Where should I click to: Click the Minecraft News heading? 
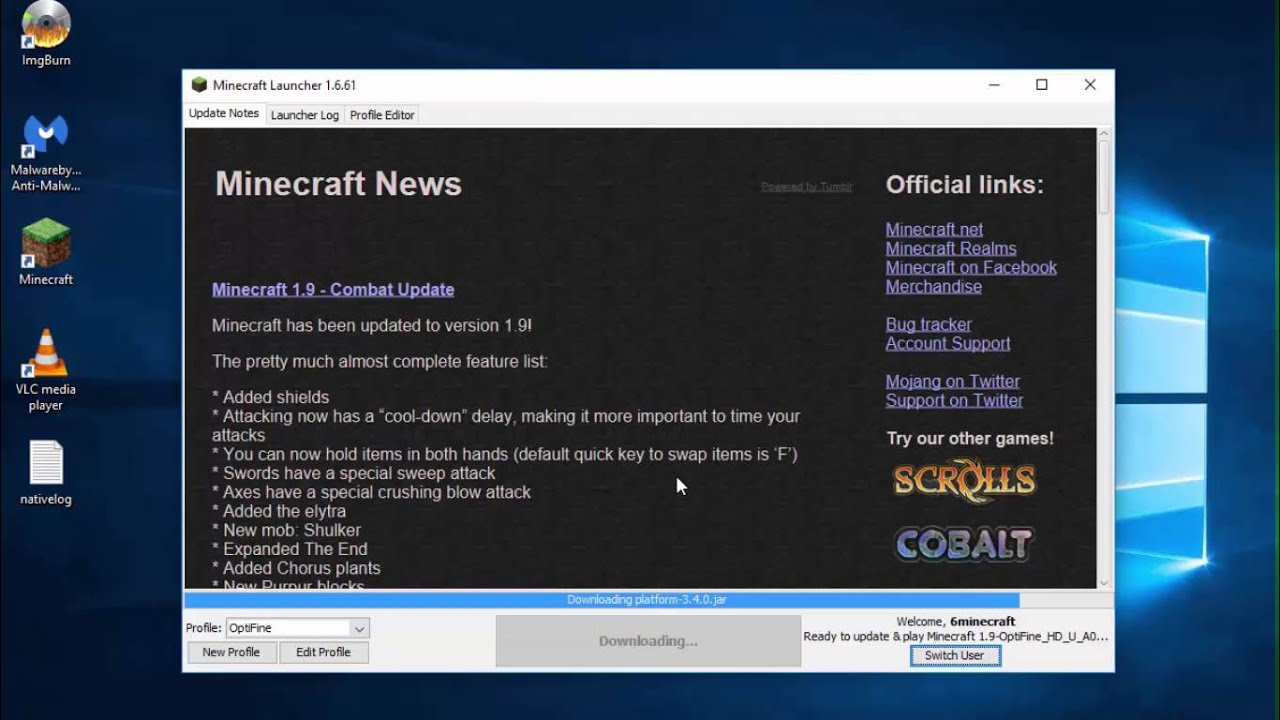(x=338, y=184)
